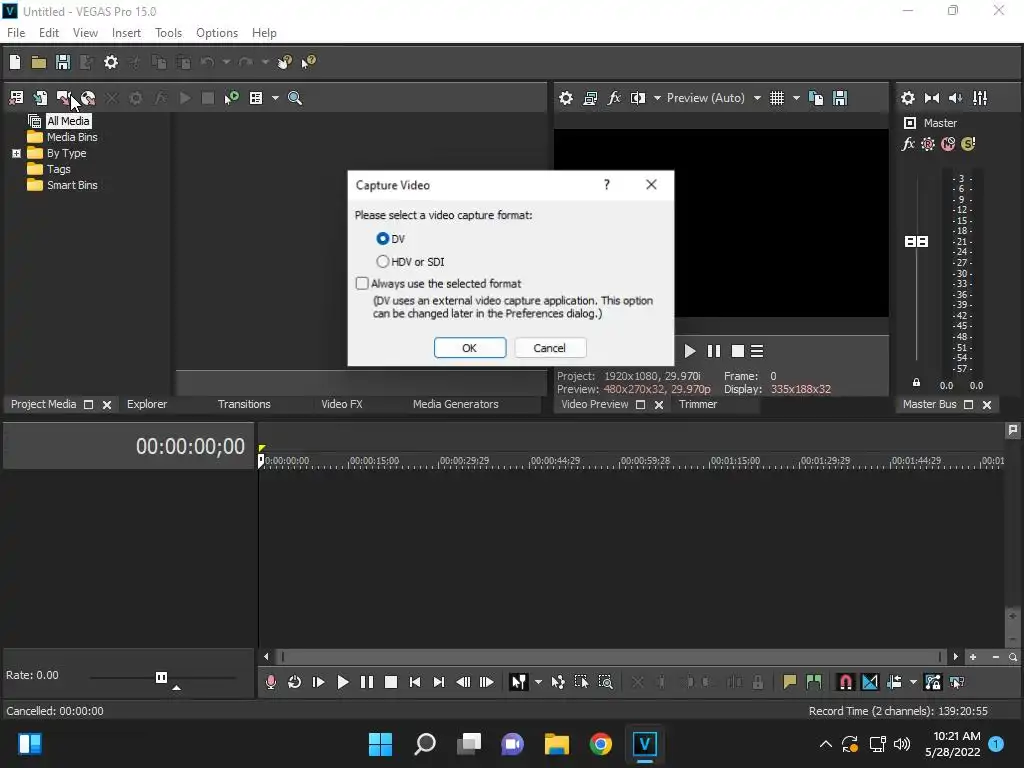Open Video Preview project properties gear
This screenshot has width=1024, height=768.
(x=566, y=98)
